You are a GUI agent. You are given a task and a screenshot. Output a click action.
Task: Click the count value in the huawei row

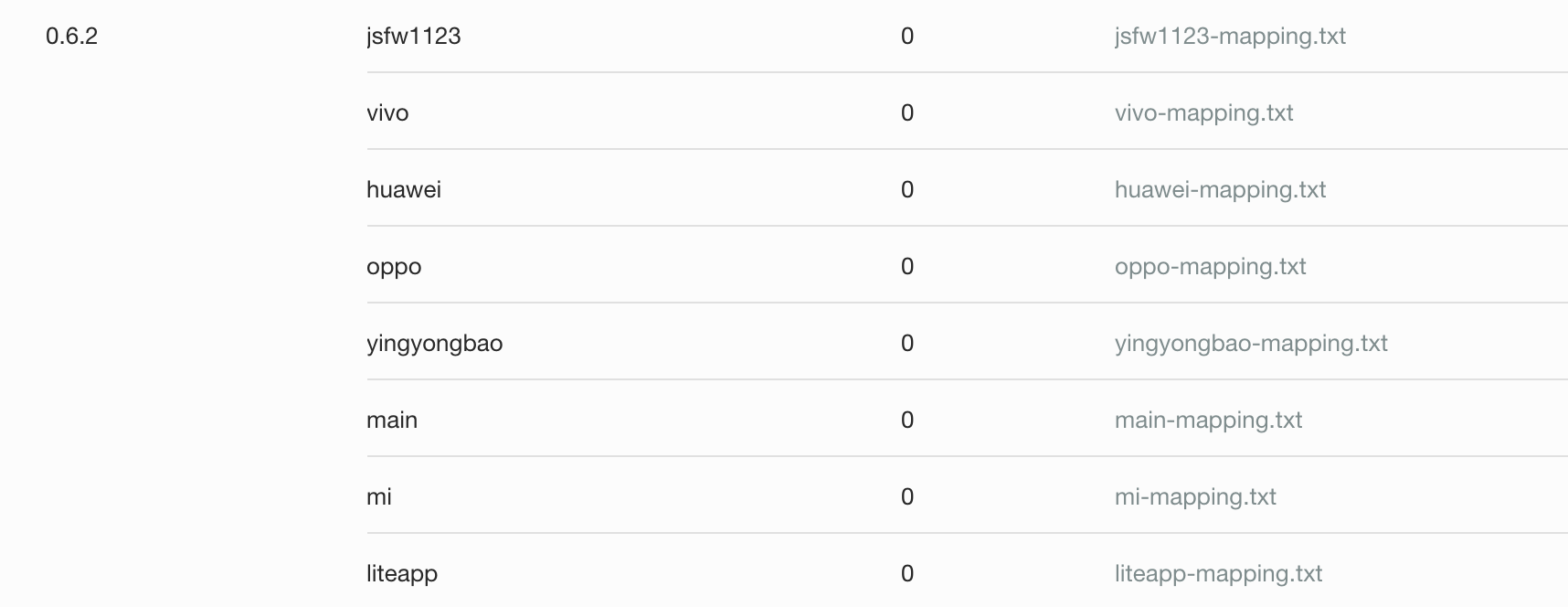907,190
